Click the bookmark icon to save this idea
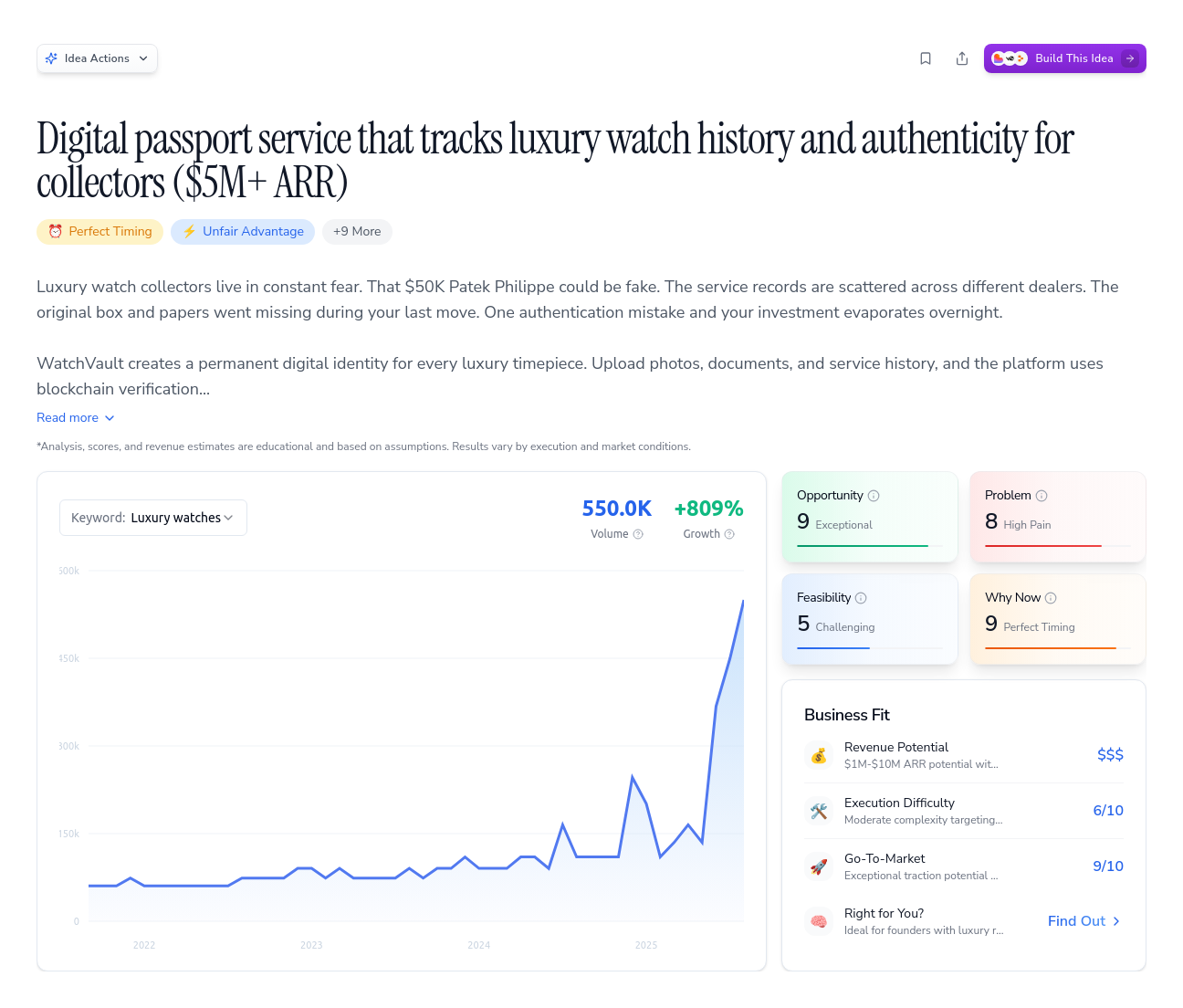The height and width of the screenshot is (1008, 1183). click(926, 58)
